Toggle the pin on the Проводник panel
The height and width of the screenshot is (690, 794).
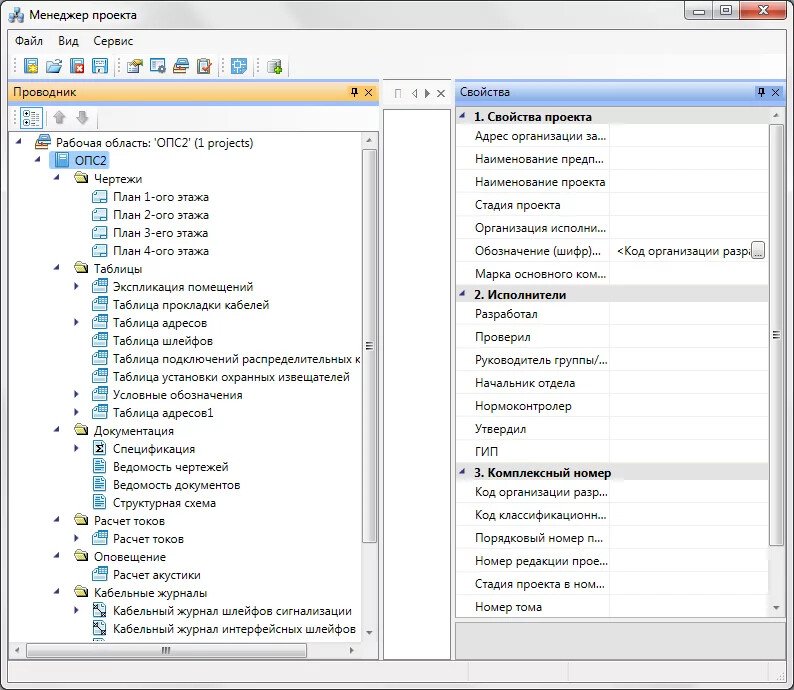coord(353,92)
